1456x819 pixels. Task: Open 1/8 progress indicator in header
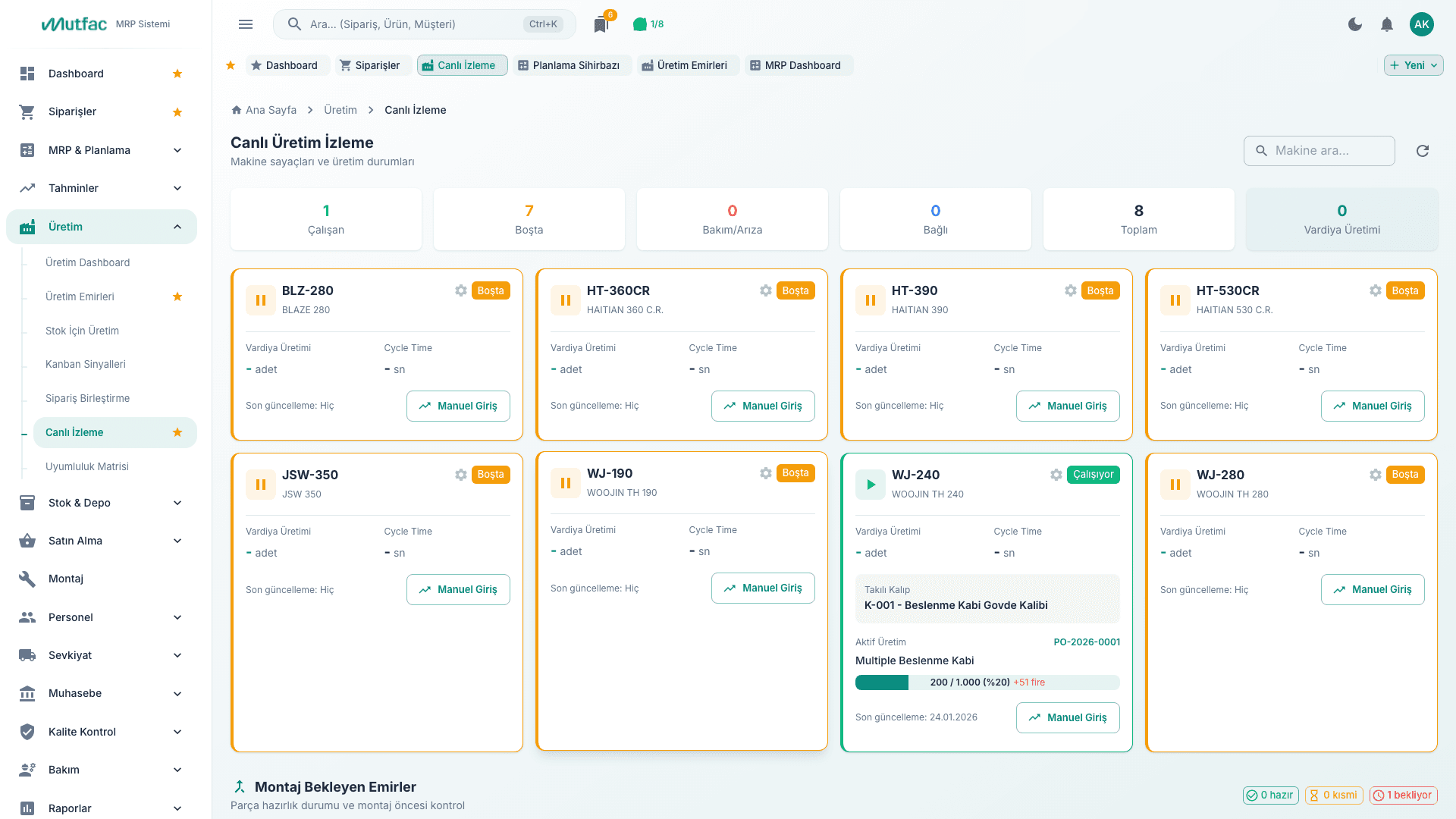(648, 24)
